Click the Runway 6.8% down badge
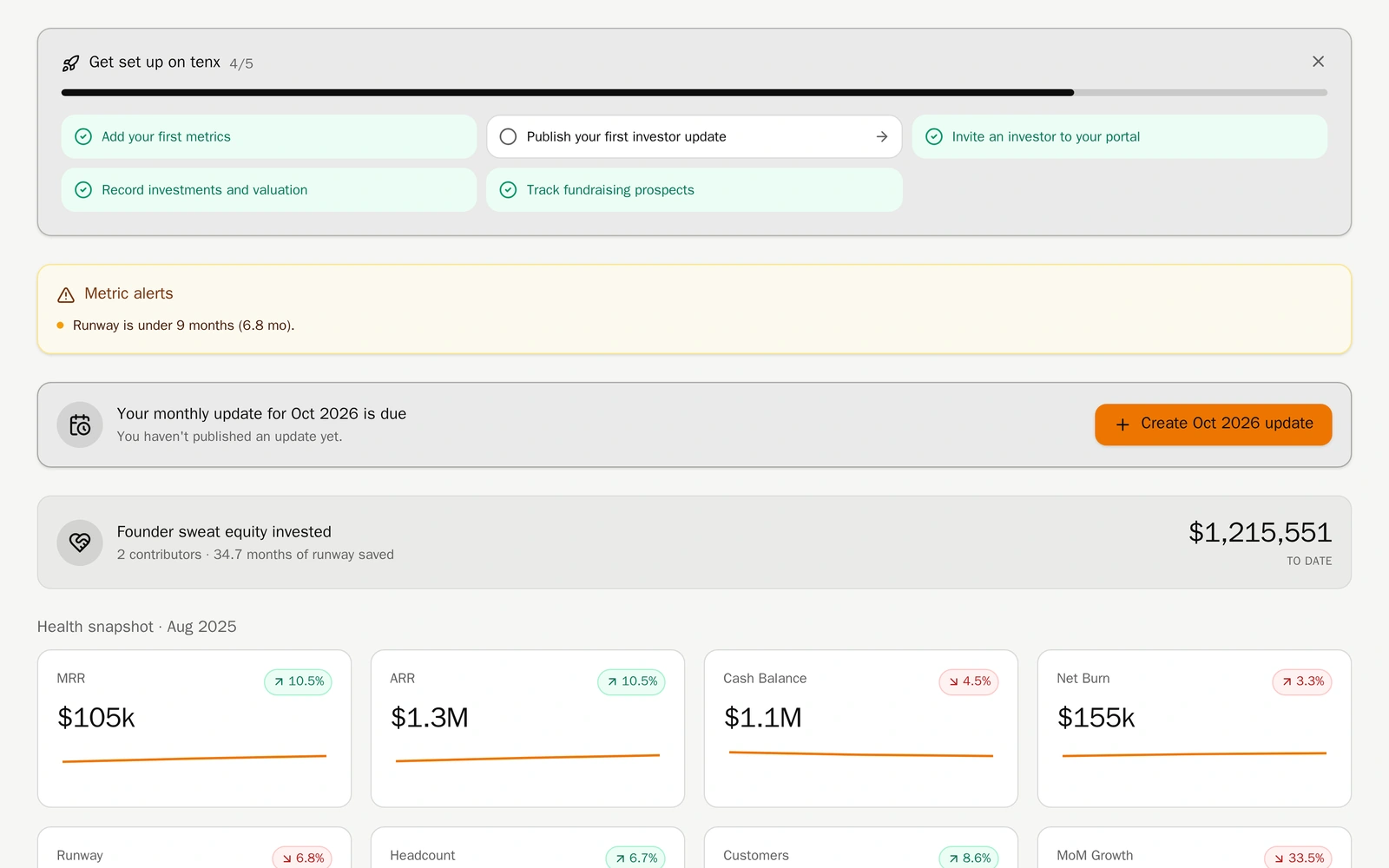The image size is (1389, 868). point(302,858)
